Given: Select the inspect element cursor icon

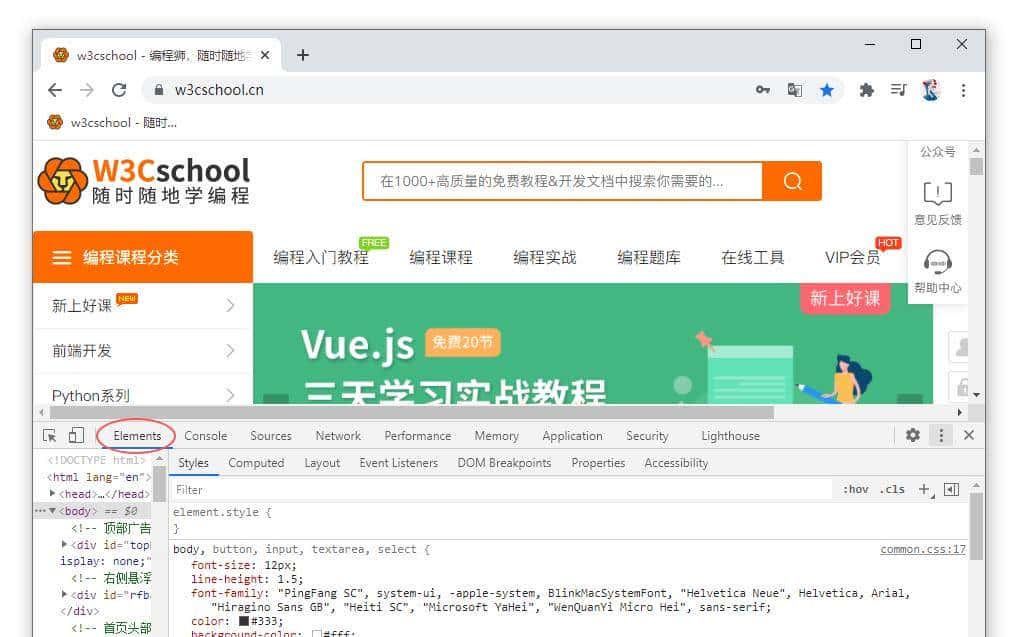Looking at the screenshot, I should click(48, 435).
